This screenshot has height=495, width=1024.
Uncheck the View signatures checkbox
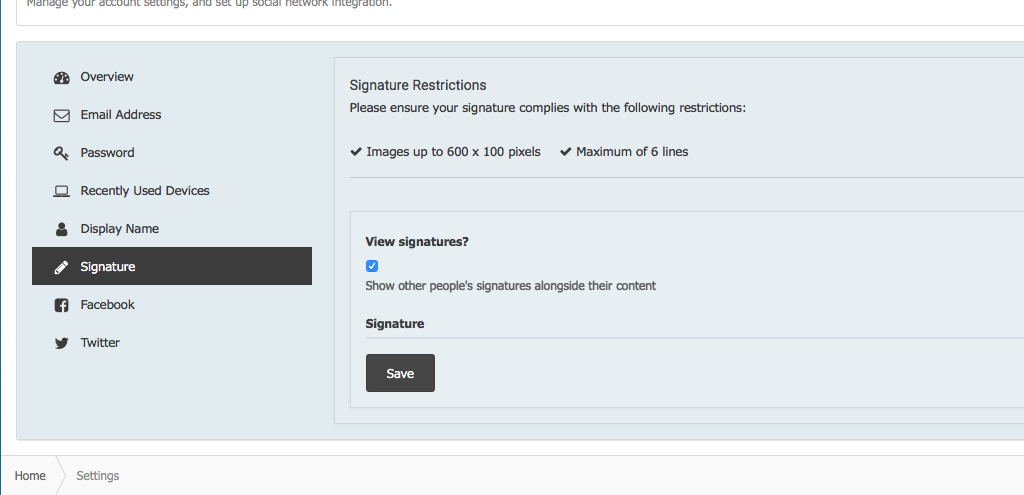point(372,266)
